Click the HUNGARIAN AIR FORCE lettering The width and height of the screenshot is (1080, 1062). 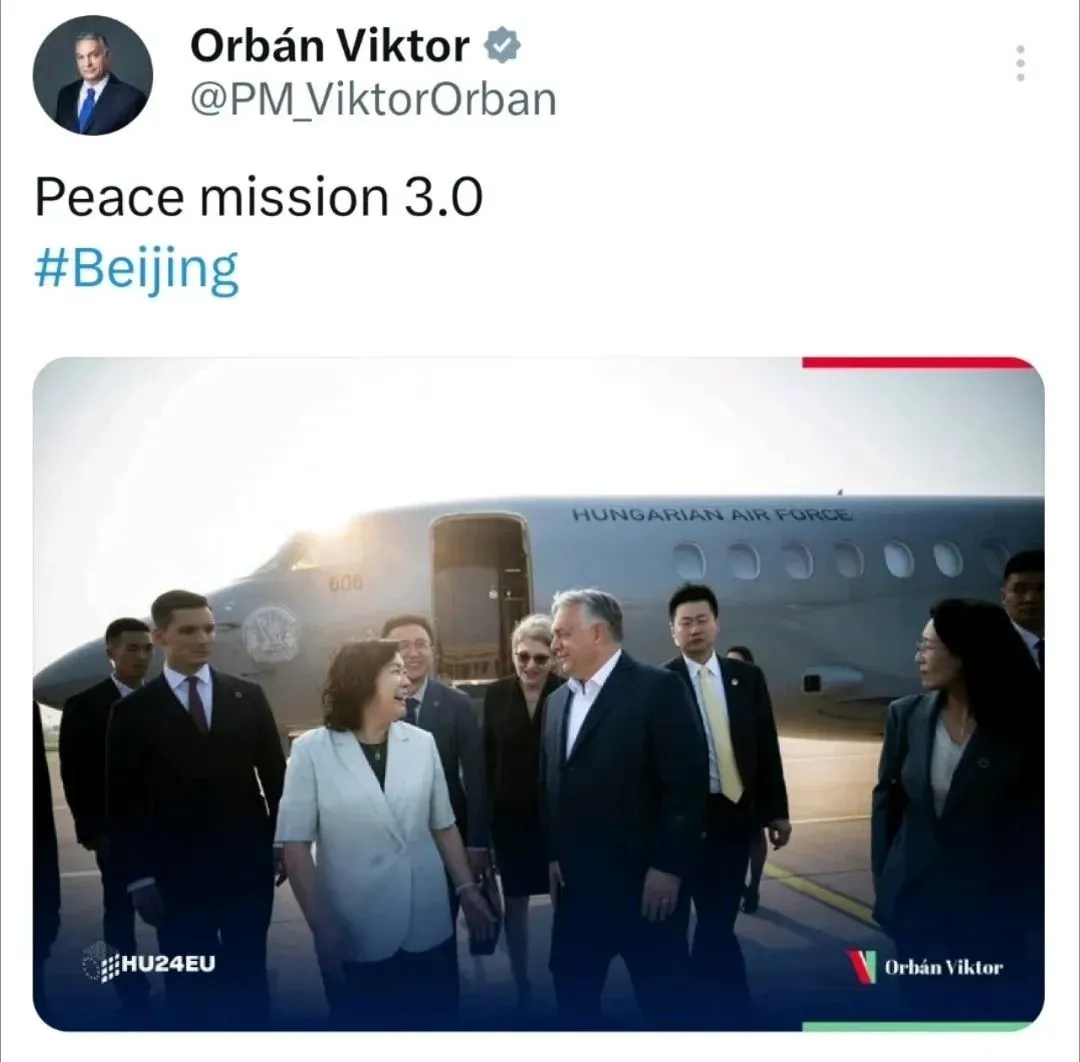712,514
